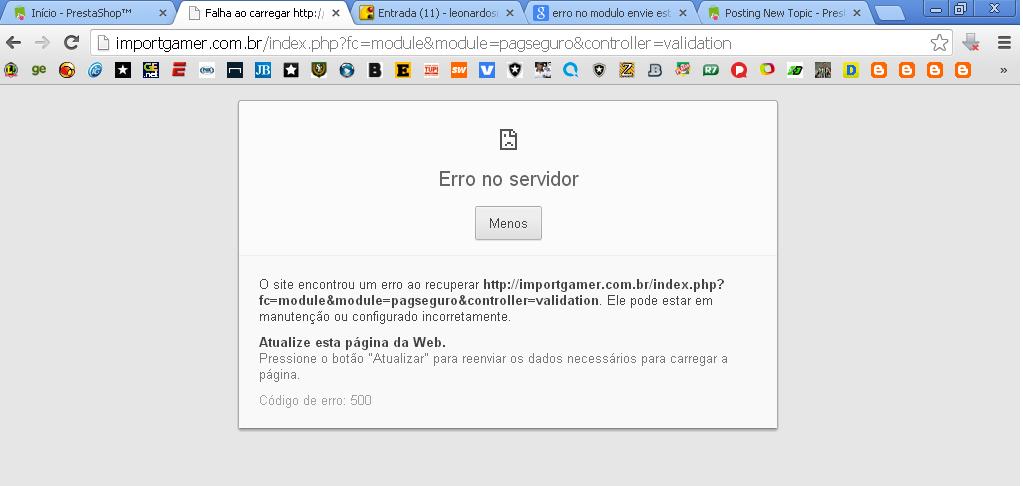Open the green-and-black sports bookmark icon
The height and width of the screenshot is (486, 1023).
pos(795,70)
